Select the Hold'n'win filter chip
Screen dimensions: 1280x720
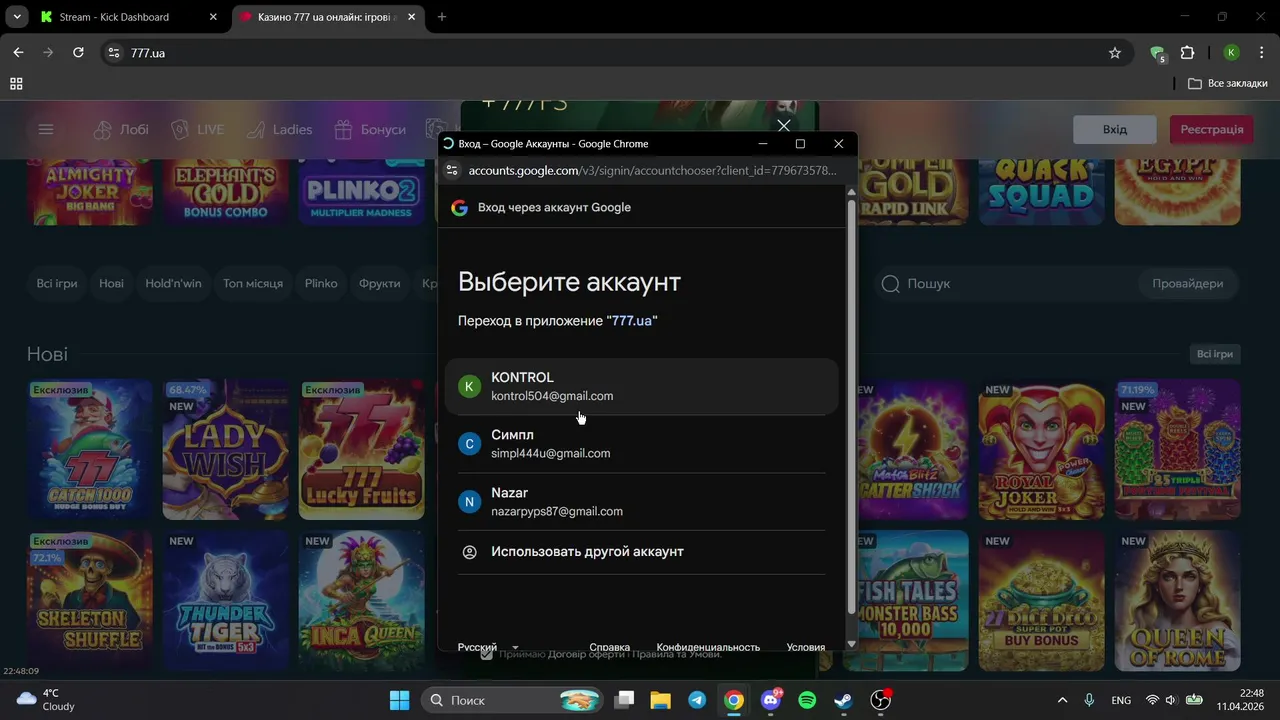tap(173, 284)
